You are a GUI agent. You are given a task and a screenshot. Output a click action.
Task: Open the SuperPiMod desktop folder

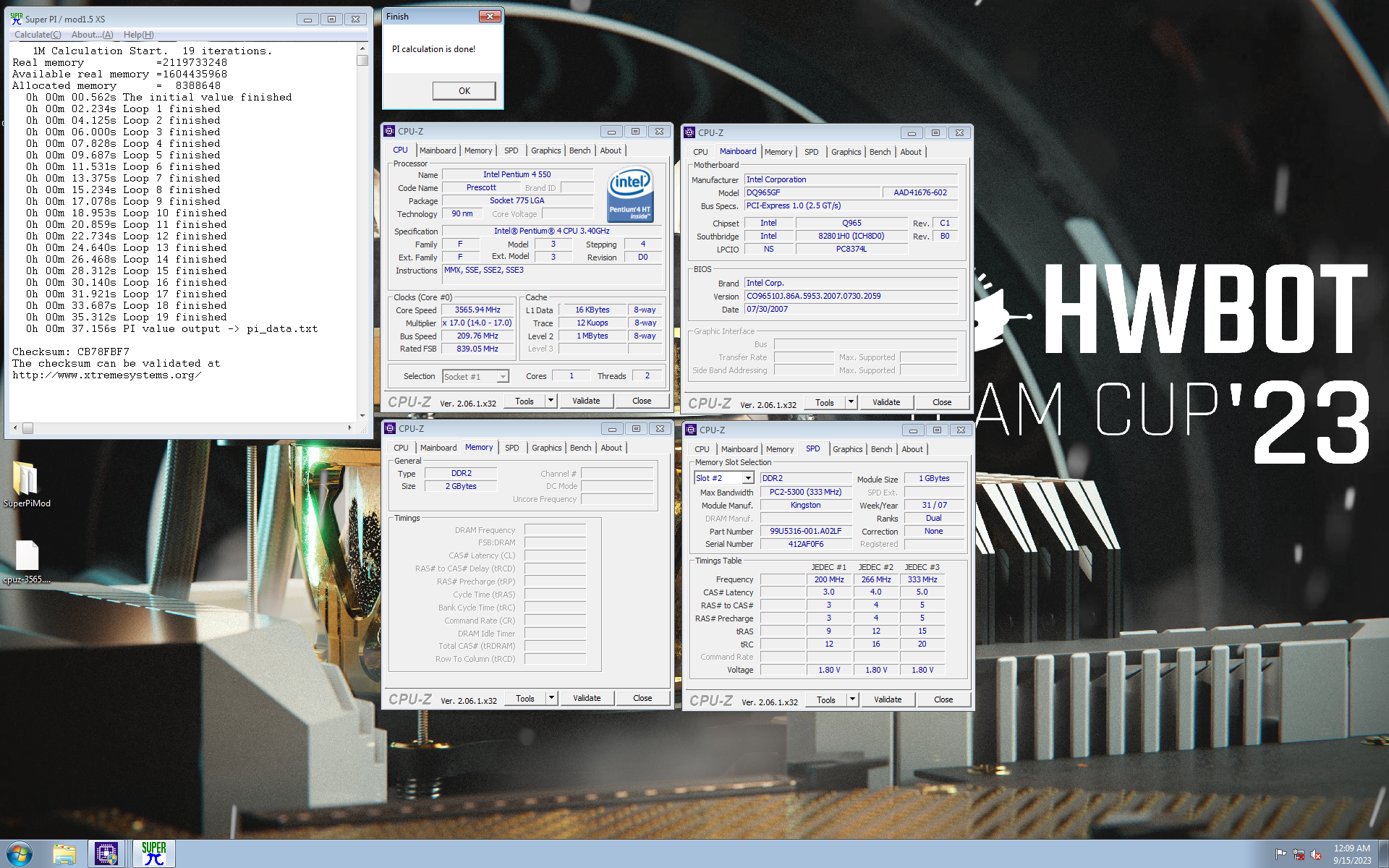(x=27, y=484)
